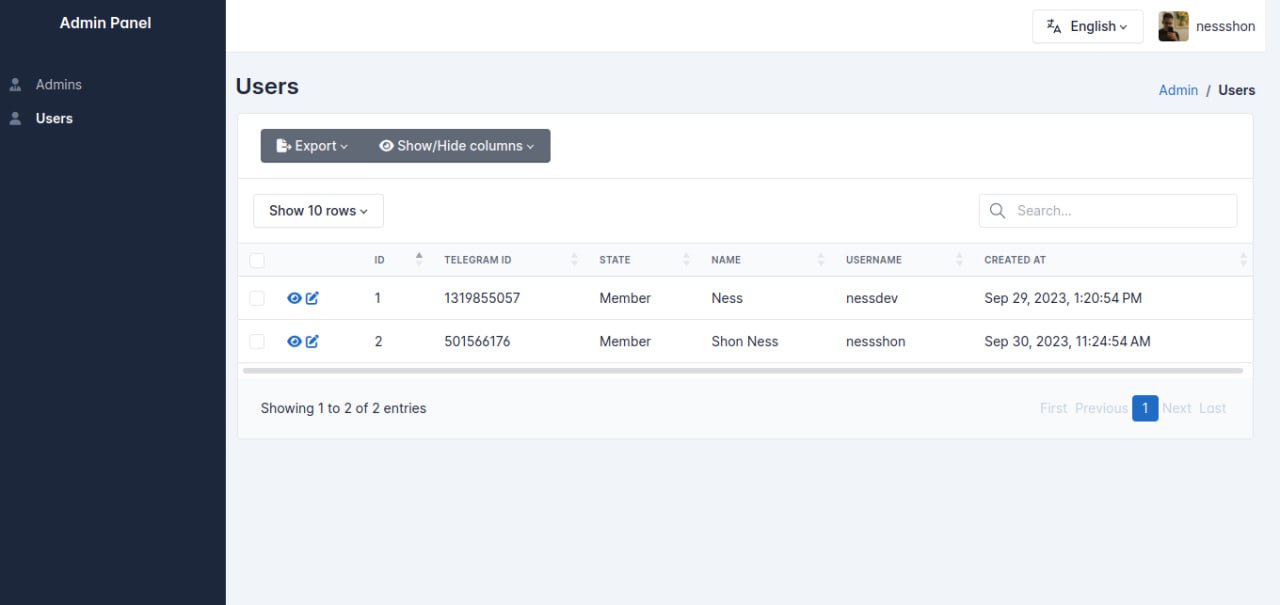Click the search magnifier icon
This screenshot has width=1280, height=605.
997,210
